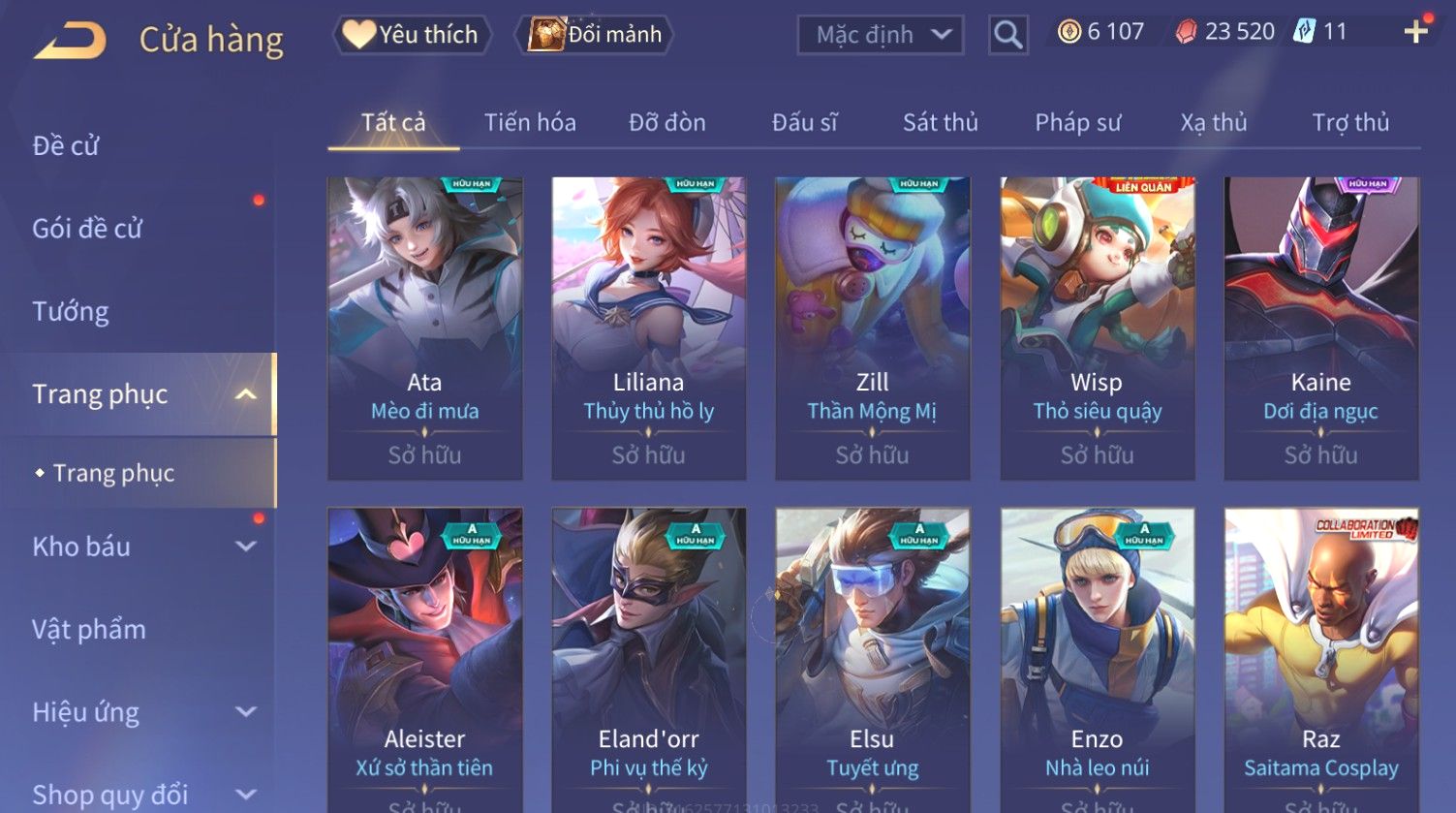1456x813 pixels.
Task: Open Yêu thích heart favorites
Action: 413,35
